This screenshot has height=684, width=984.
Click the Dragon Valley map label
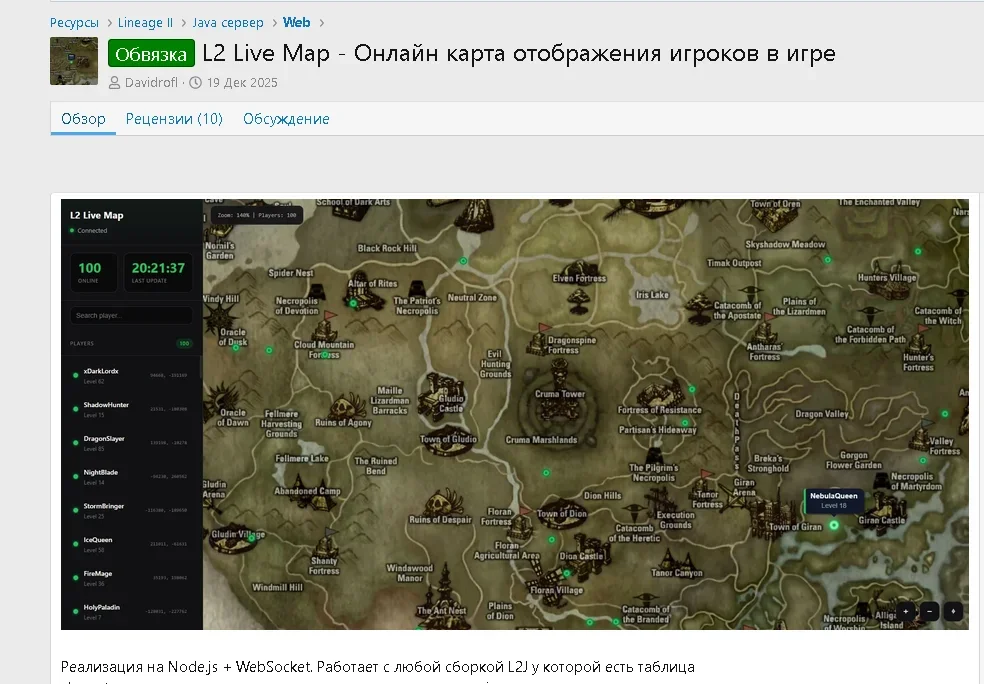[821, 414]
